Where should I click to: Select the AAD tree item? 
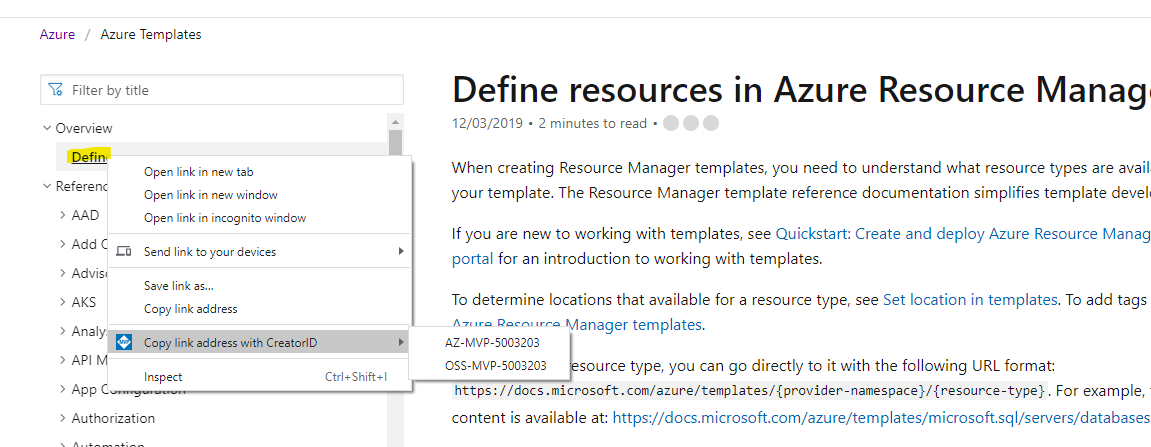pyautogui.click(x=85, y=215)
